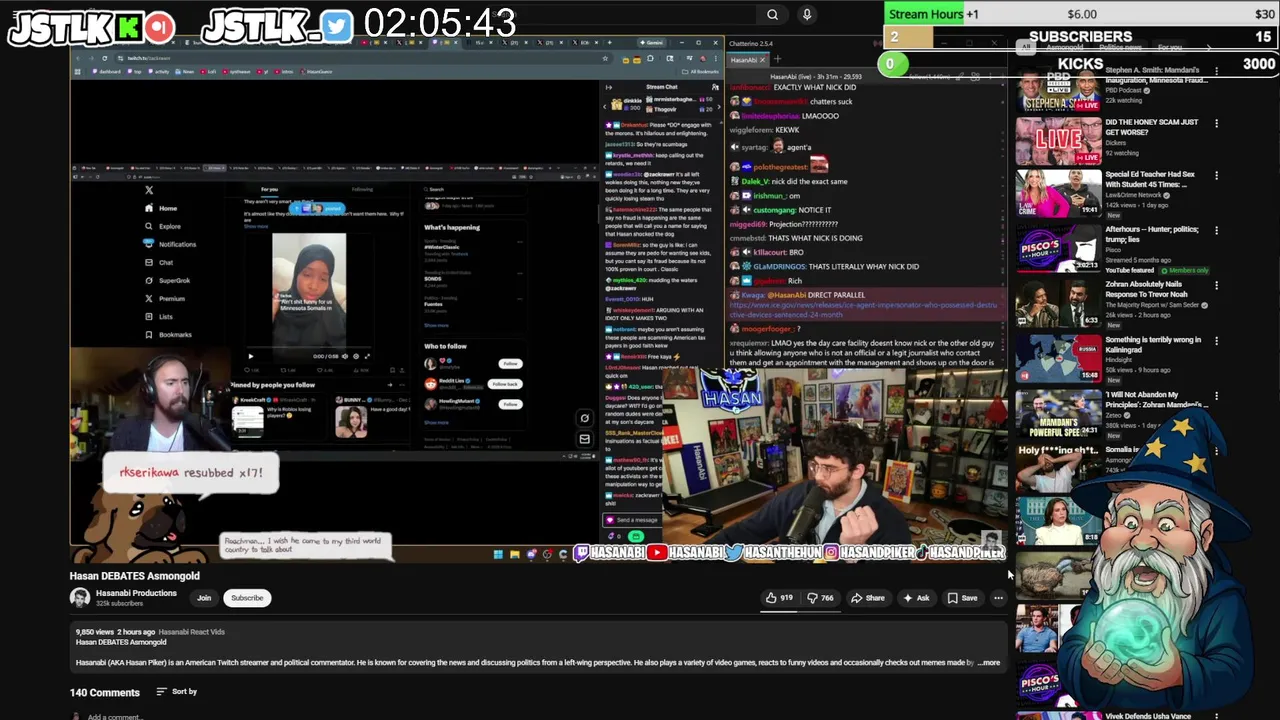Click the Chat icon in the X sidebar
This screenshot has width=1280, height=720.
tap(149, 262)
